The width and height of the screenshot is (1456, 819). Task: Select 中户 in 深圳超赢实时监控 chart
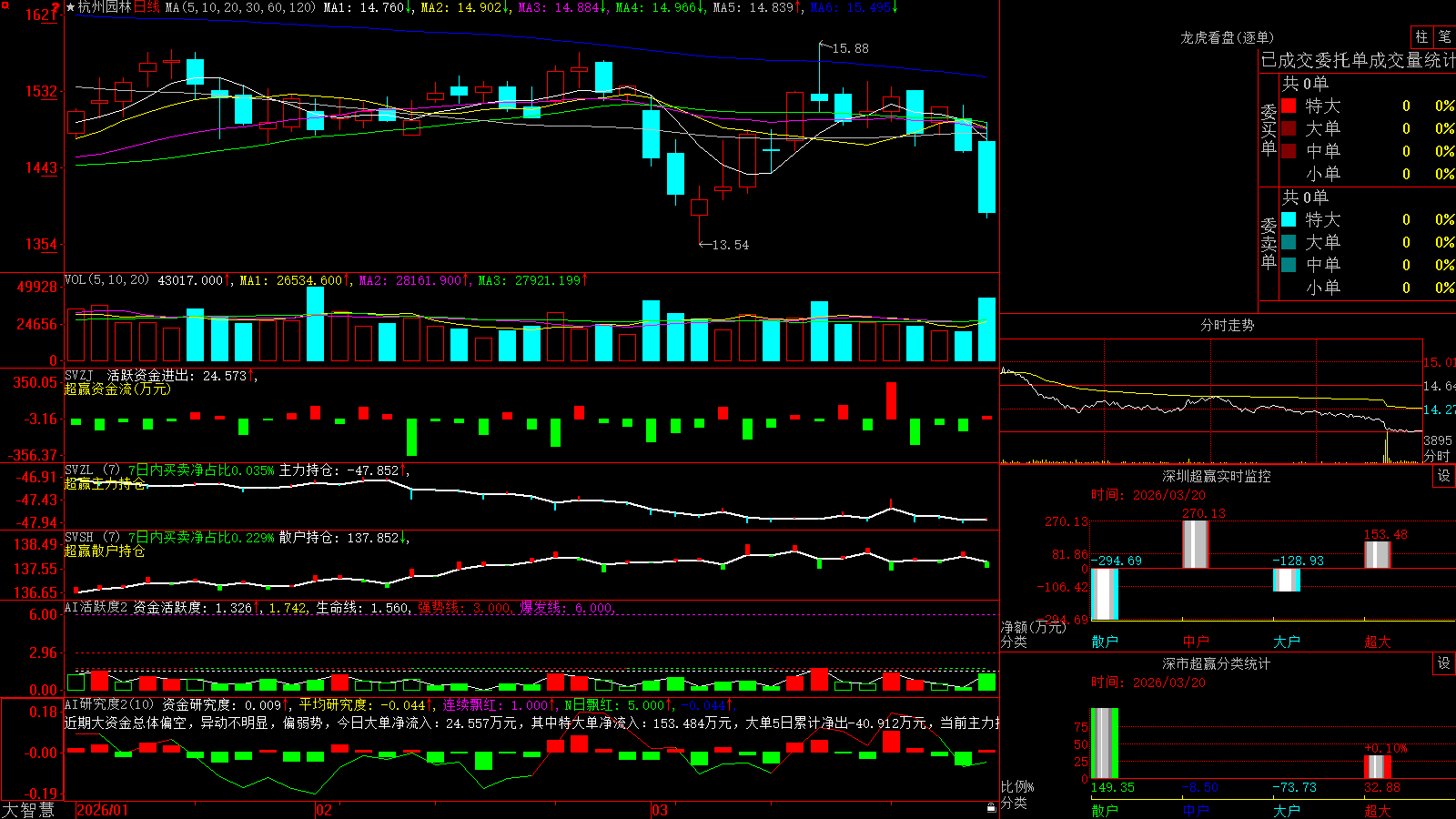tap(1196, 642)
